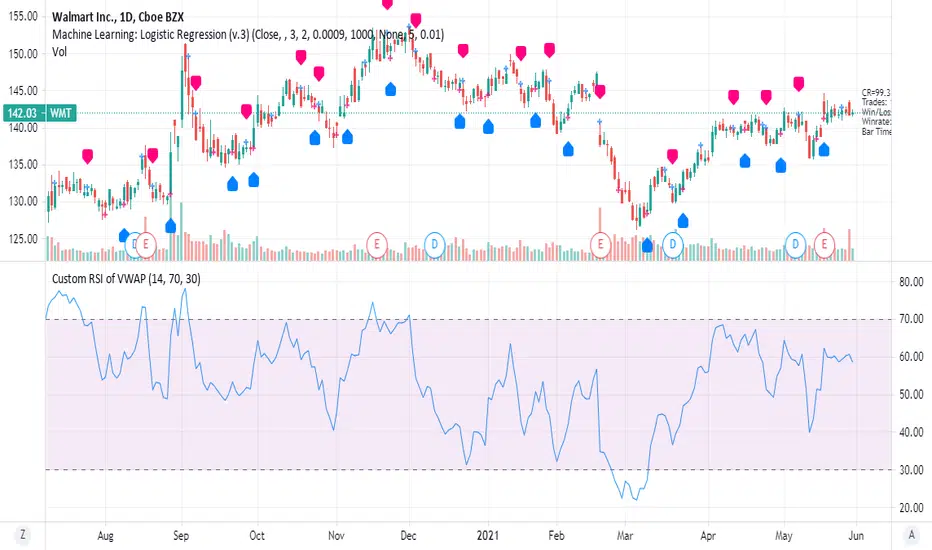932x550 pixels.
Task: Click the earnings E marker in May
Action: (824, 244)
